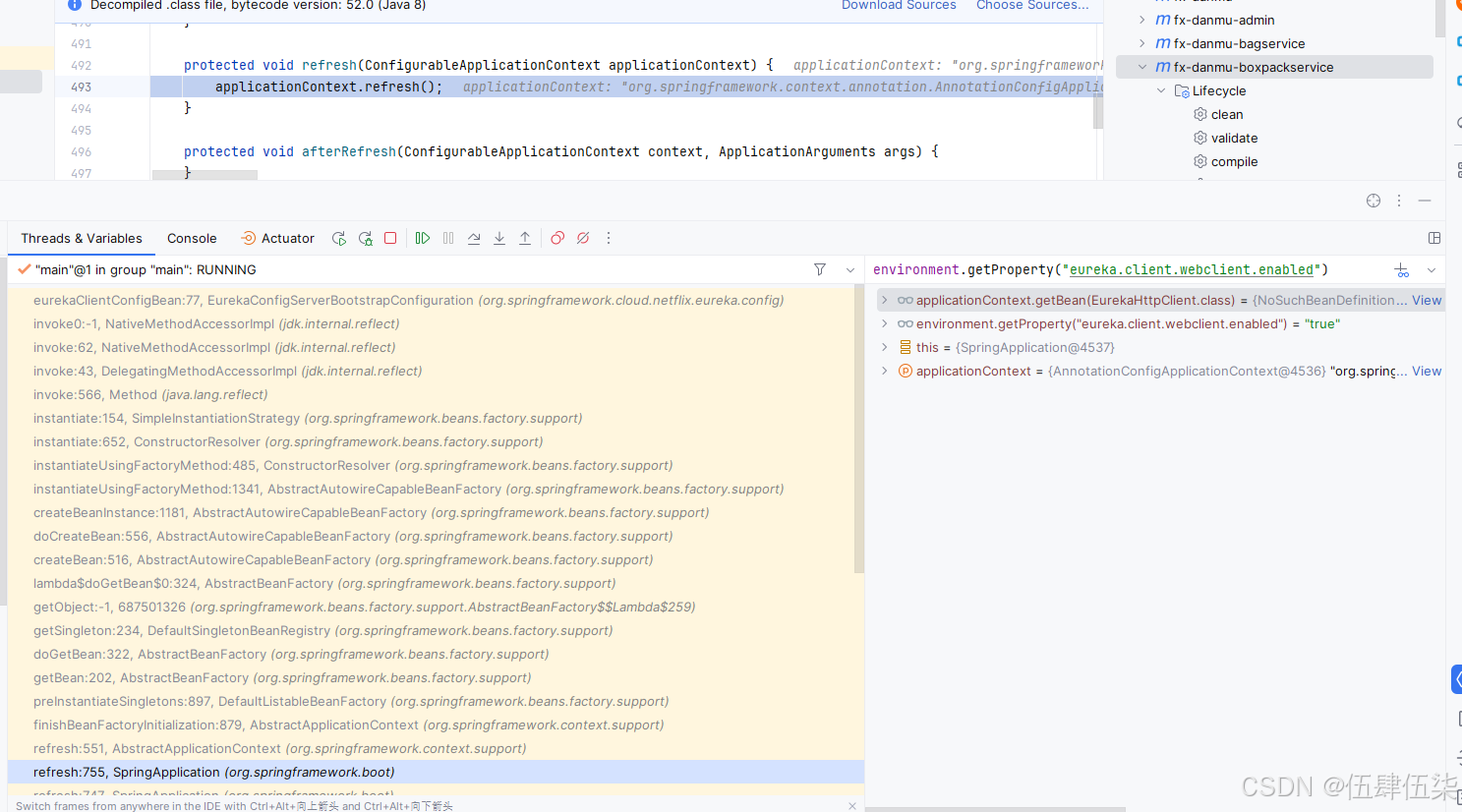Expand the fx-danmu-admin Maven module

click(1141, 20)
